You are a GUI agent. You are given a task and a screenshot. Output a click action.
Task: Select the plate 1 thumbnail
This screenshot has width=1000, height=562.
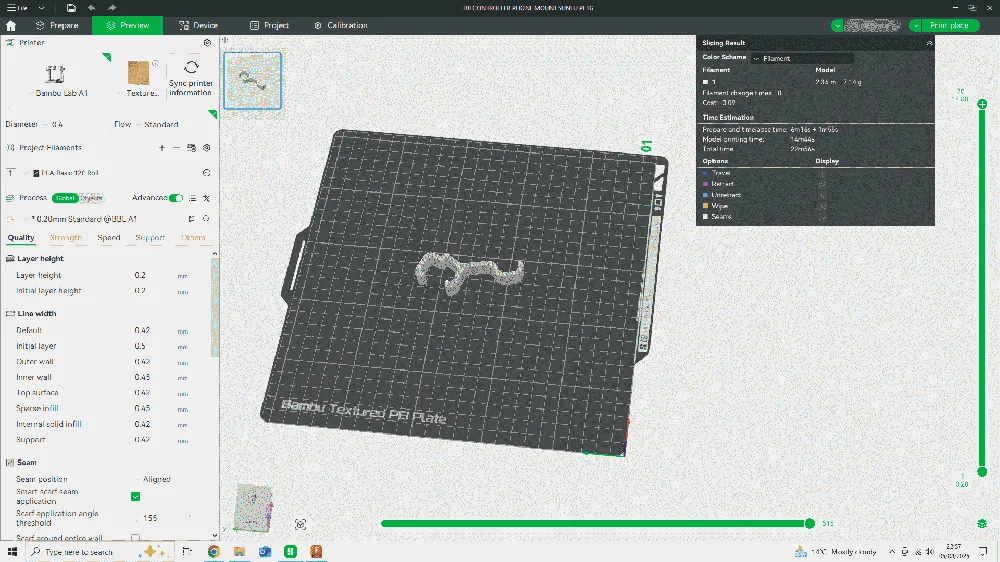click(253, 81)
